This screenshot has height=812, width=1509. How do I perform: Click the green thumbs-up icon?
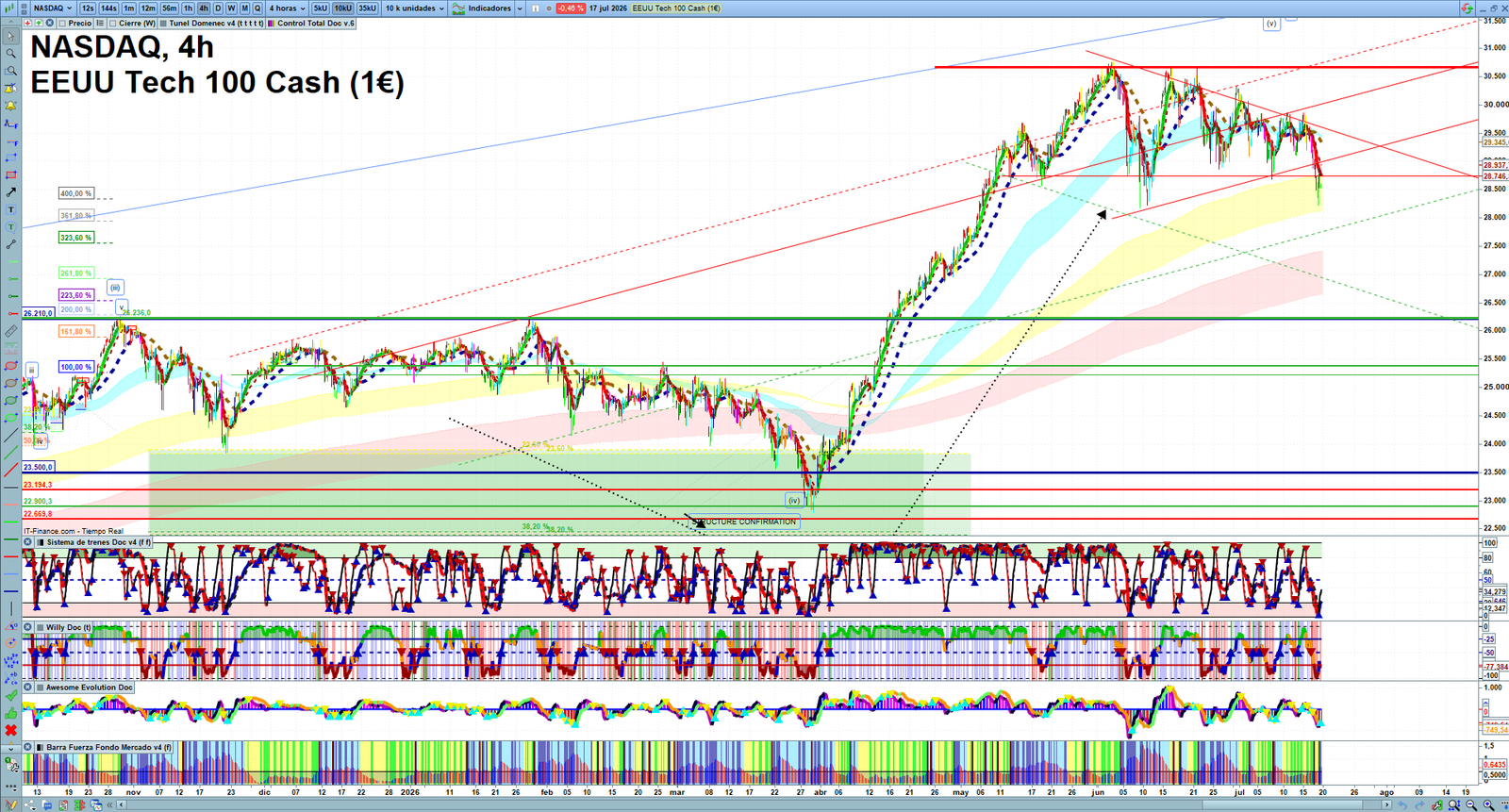coord(11,713)
